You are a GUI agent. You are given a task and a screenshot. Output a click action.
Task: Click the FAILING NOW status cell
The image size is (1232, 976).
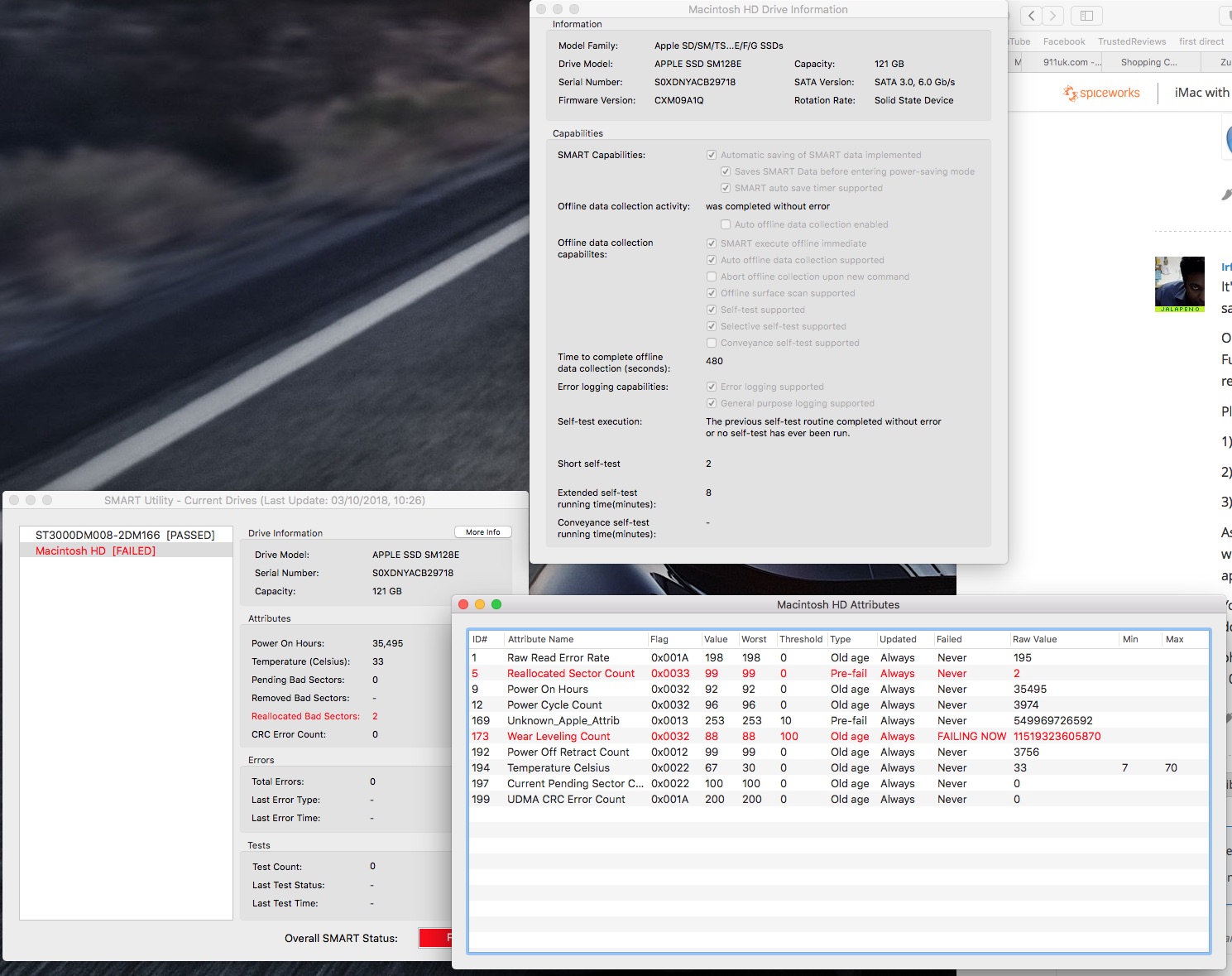click(971, 737)
